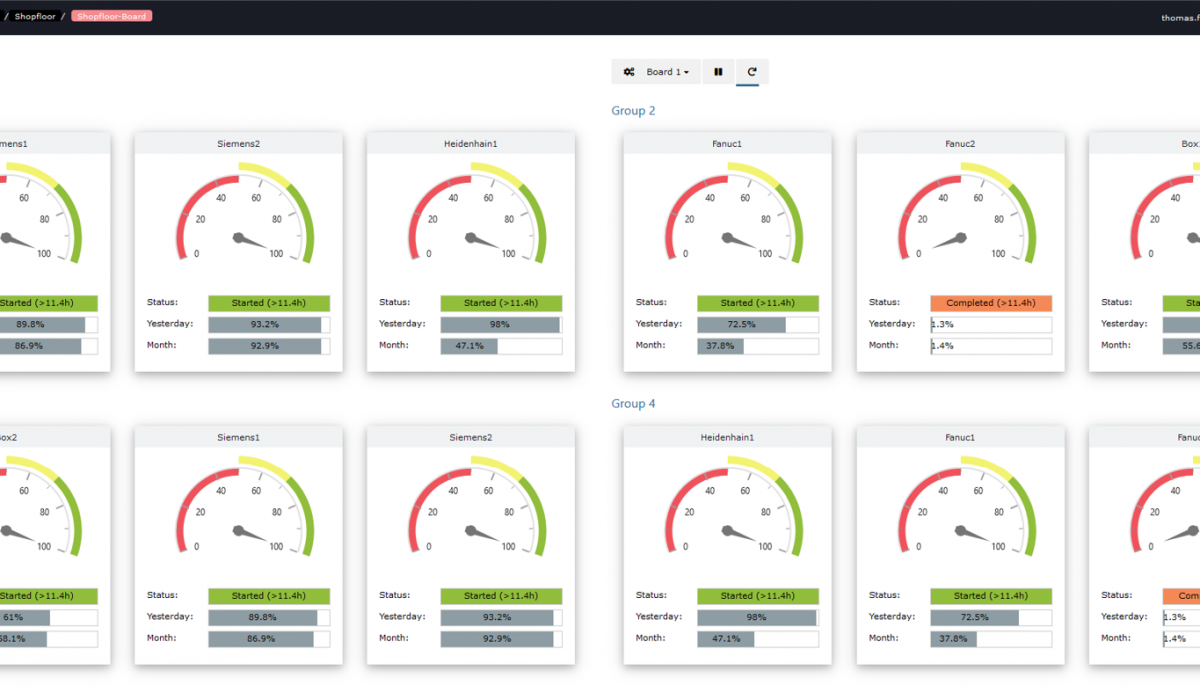Reload the board with the refresh icon
This screenshot has height=700, width=1200.
tap(752, 72)
